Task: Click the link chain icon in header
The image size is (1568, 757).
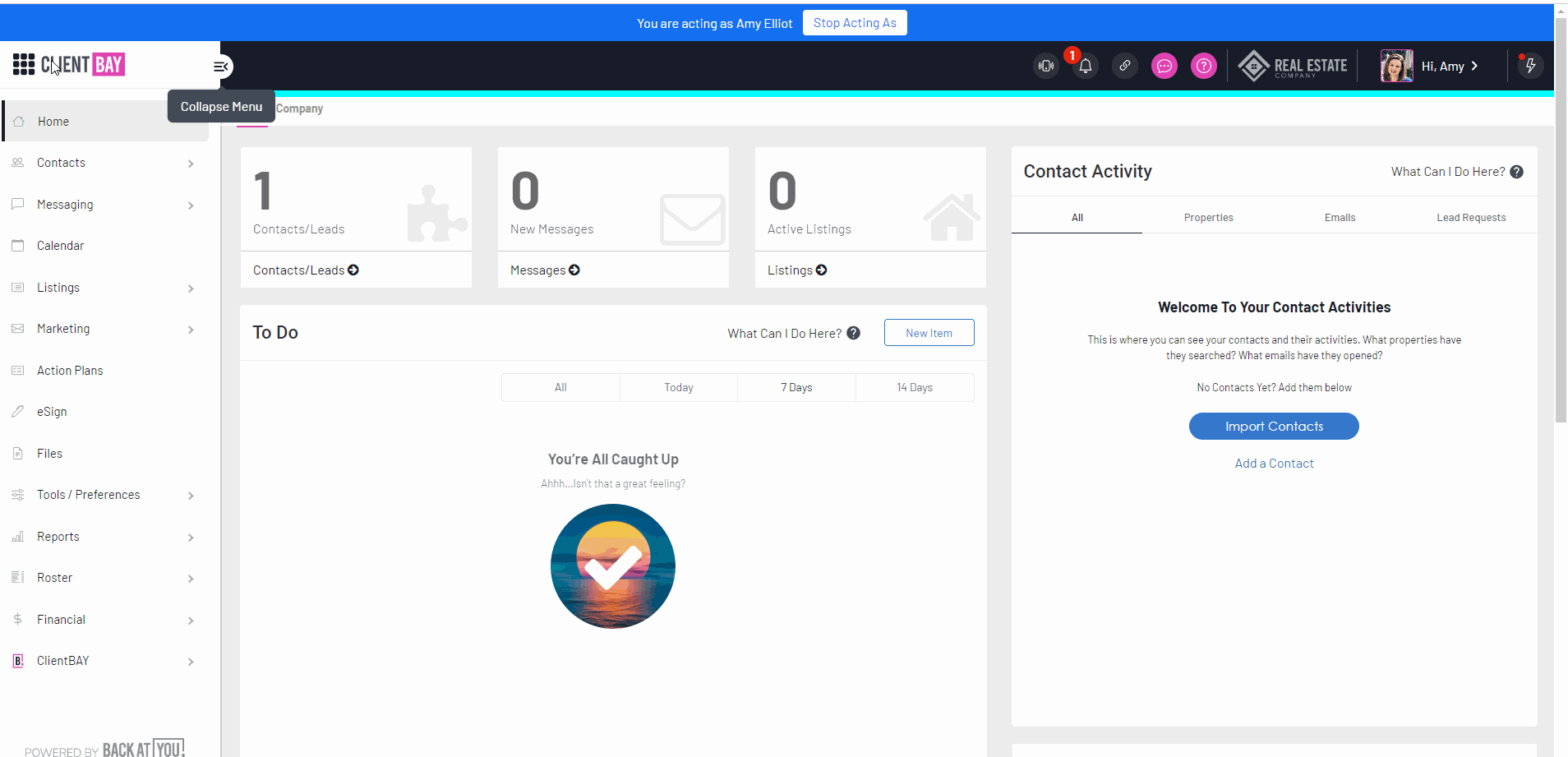Action: pyautogui.click(x=1124, y=66)
